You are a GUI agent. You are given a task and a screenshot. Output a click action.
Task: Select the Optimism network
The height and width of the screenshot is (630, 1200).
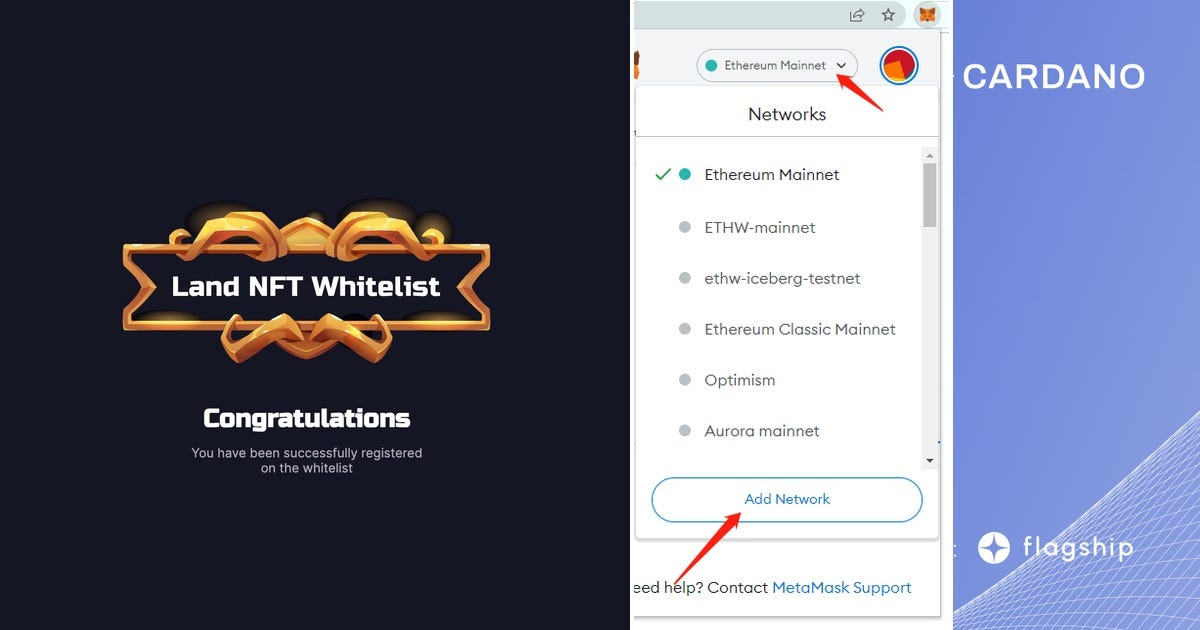click(x=778, y=380)
